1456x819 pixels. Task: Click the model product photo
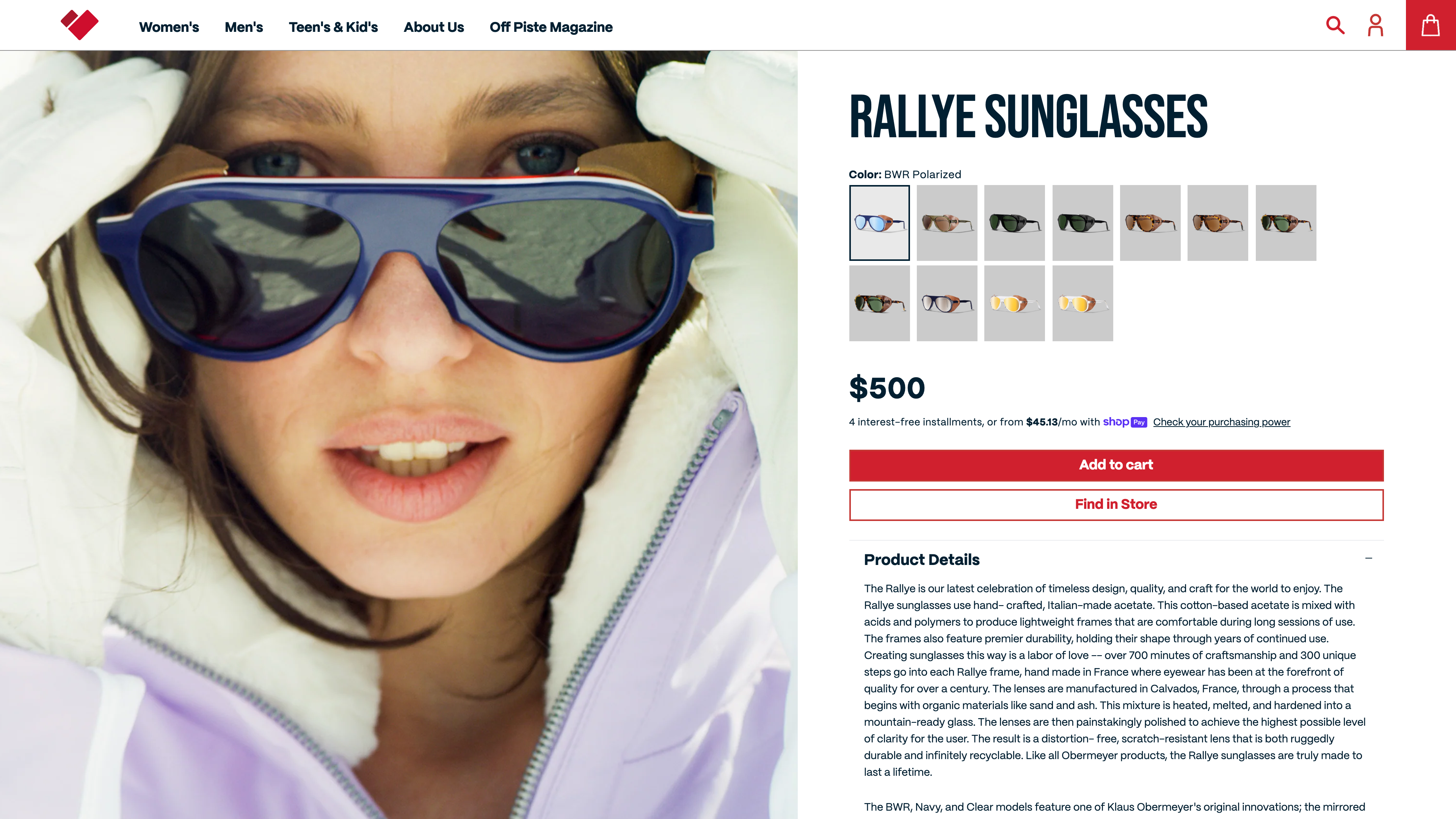399,435
